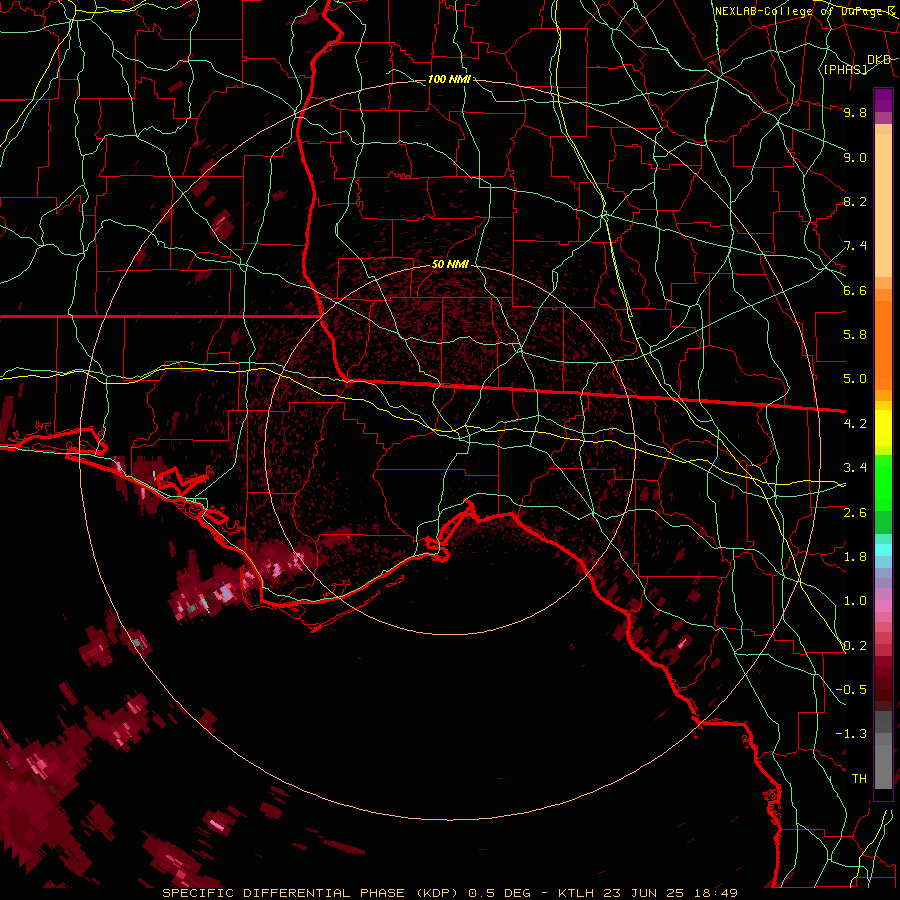The image size is (900, 900).
Task: Click the 9.0 value on the scale
Action: pyautogui.click(x=855, y=157)
